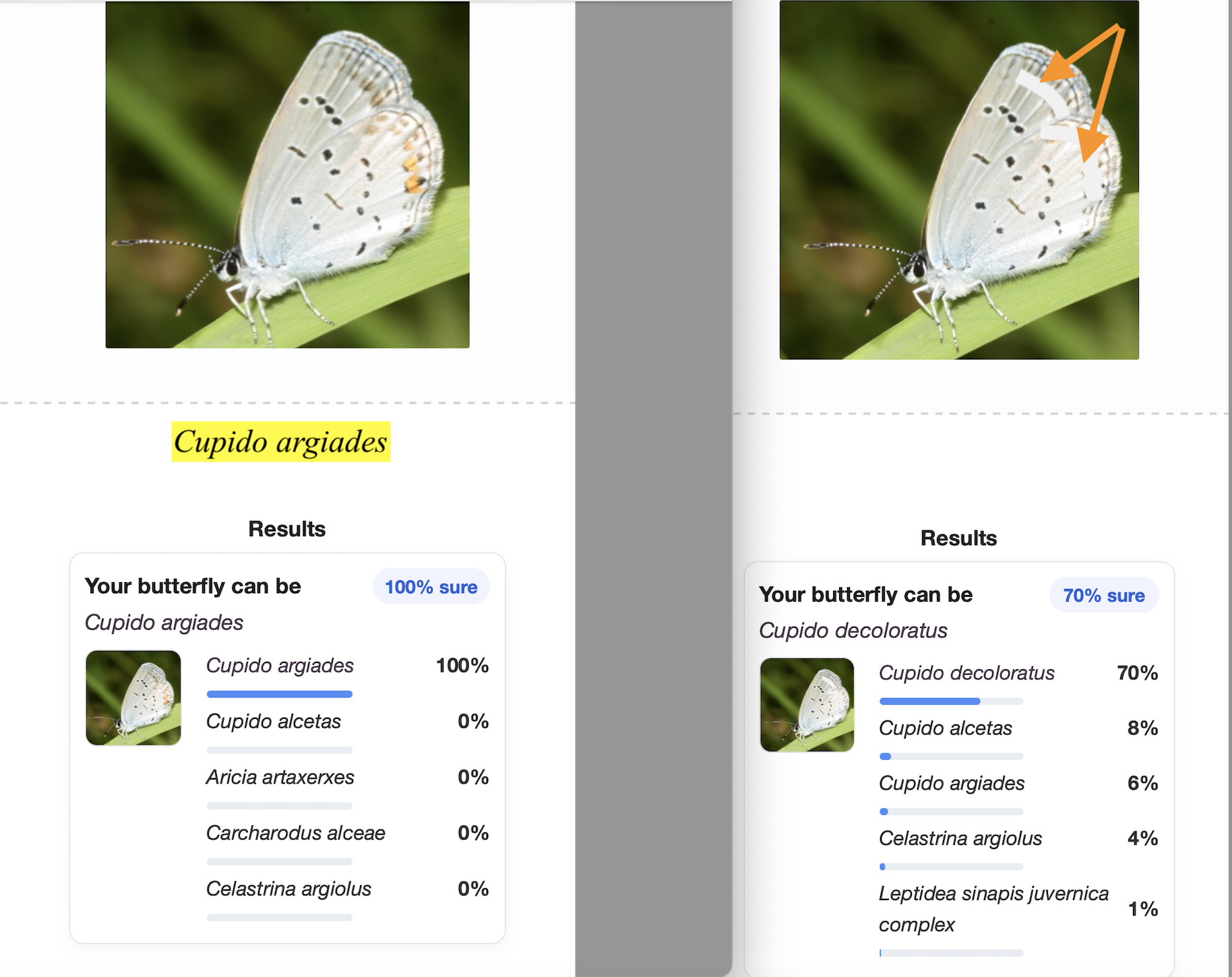This screenshot has width=1232, height=977.
Task: Open the large butterfly photo with orange arrows
Action: pos(958,180)
